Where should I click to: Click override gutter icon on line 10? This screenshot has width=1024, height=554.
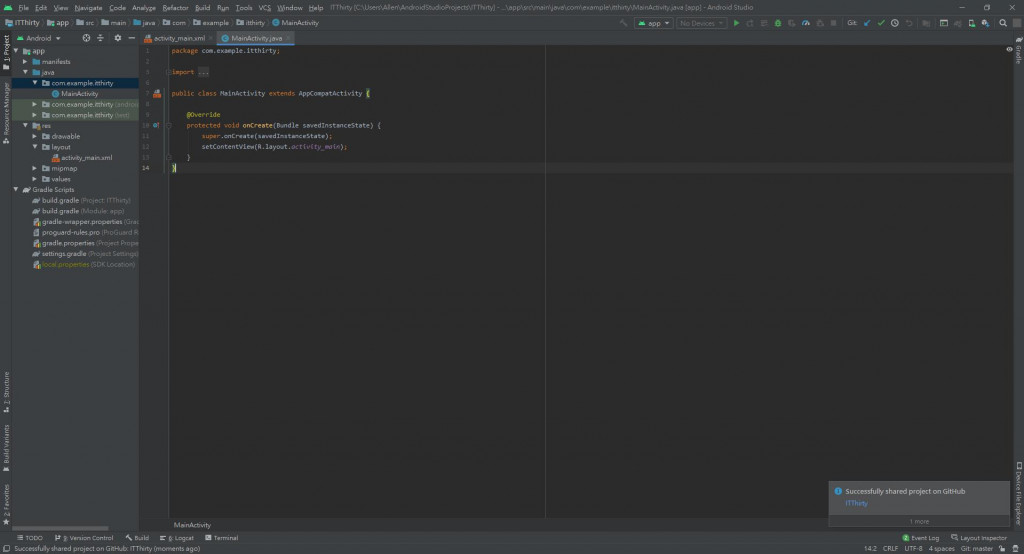click(156, 125)
